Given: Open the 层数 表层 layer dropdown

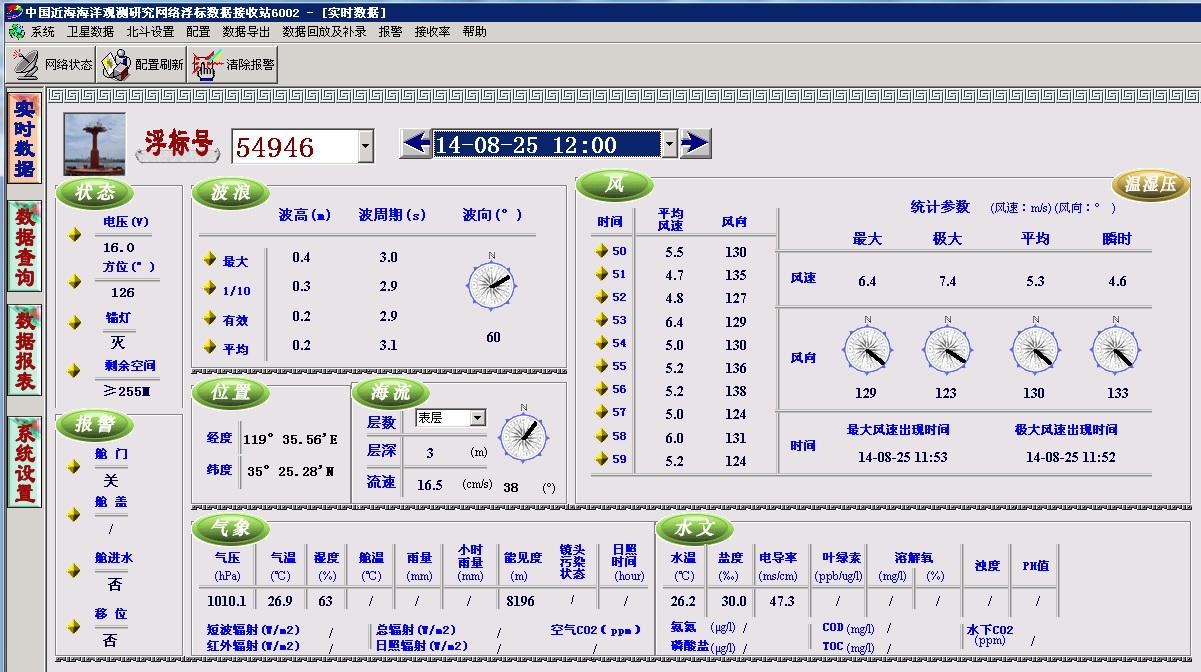Looking at the screenshot, I should click(477, 418).
